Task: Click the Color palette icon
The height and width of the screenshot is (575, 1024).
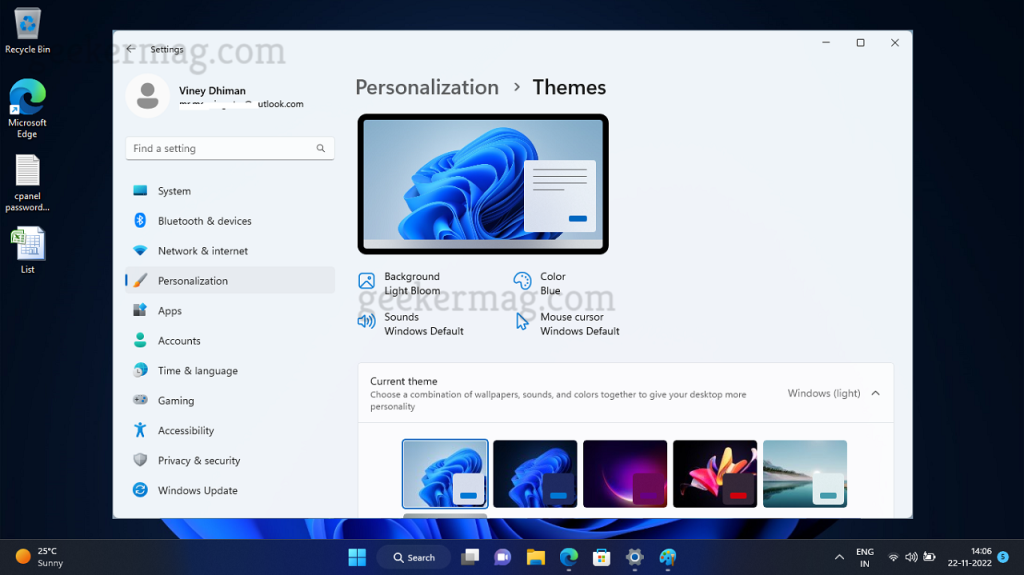Action: (x=522, y=281)
